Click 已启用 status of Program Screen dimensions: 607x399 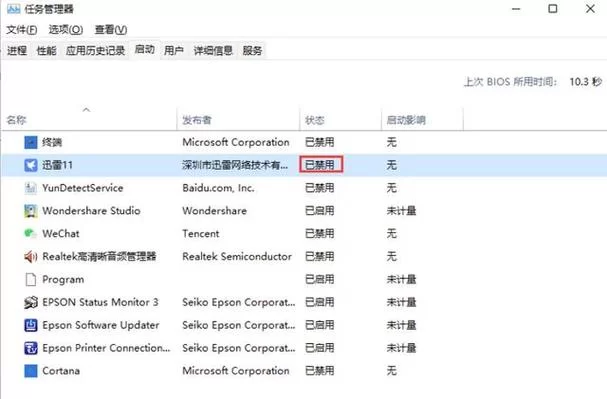tap(320, 279)
